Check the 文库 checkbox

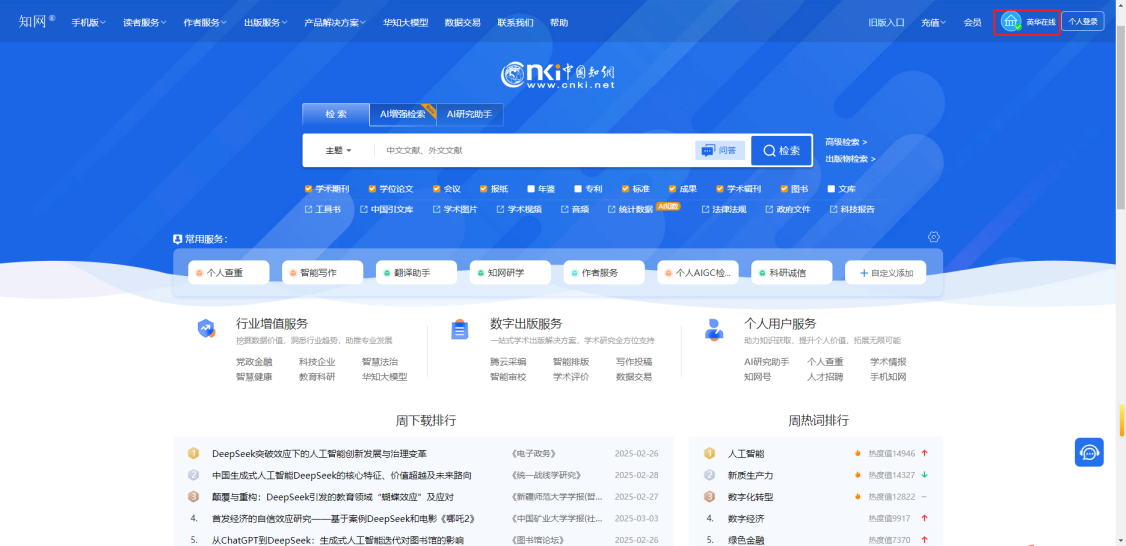[832, 189]
